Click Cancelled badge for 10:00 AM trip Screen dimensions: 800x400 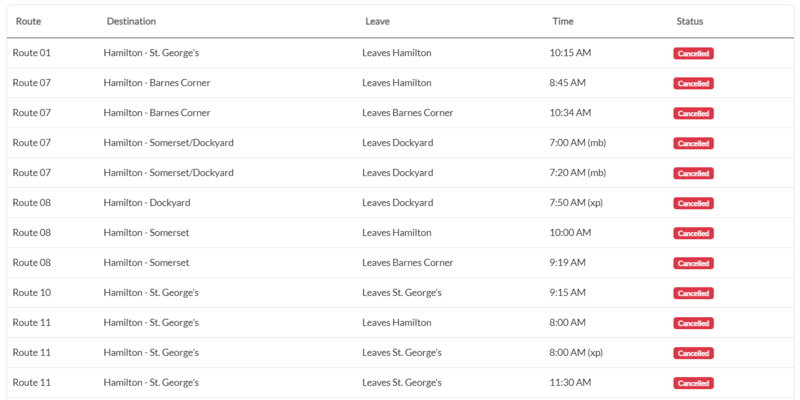[x=693, y=233]
